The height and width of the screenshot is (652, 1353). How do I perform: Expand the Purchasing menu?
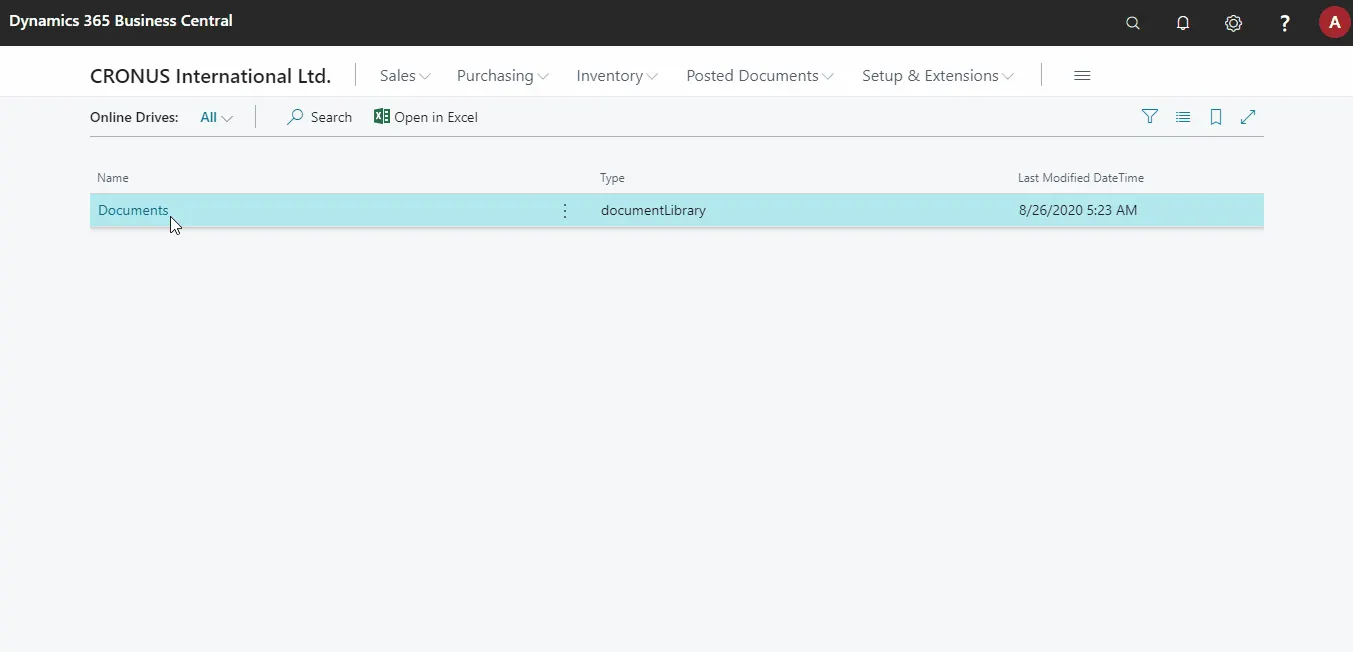[x=503, y=76]
